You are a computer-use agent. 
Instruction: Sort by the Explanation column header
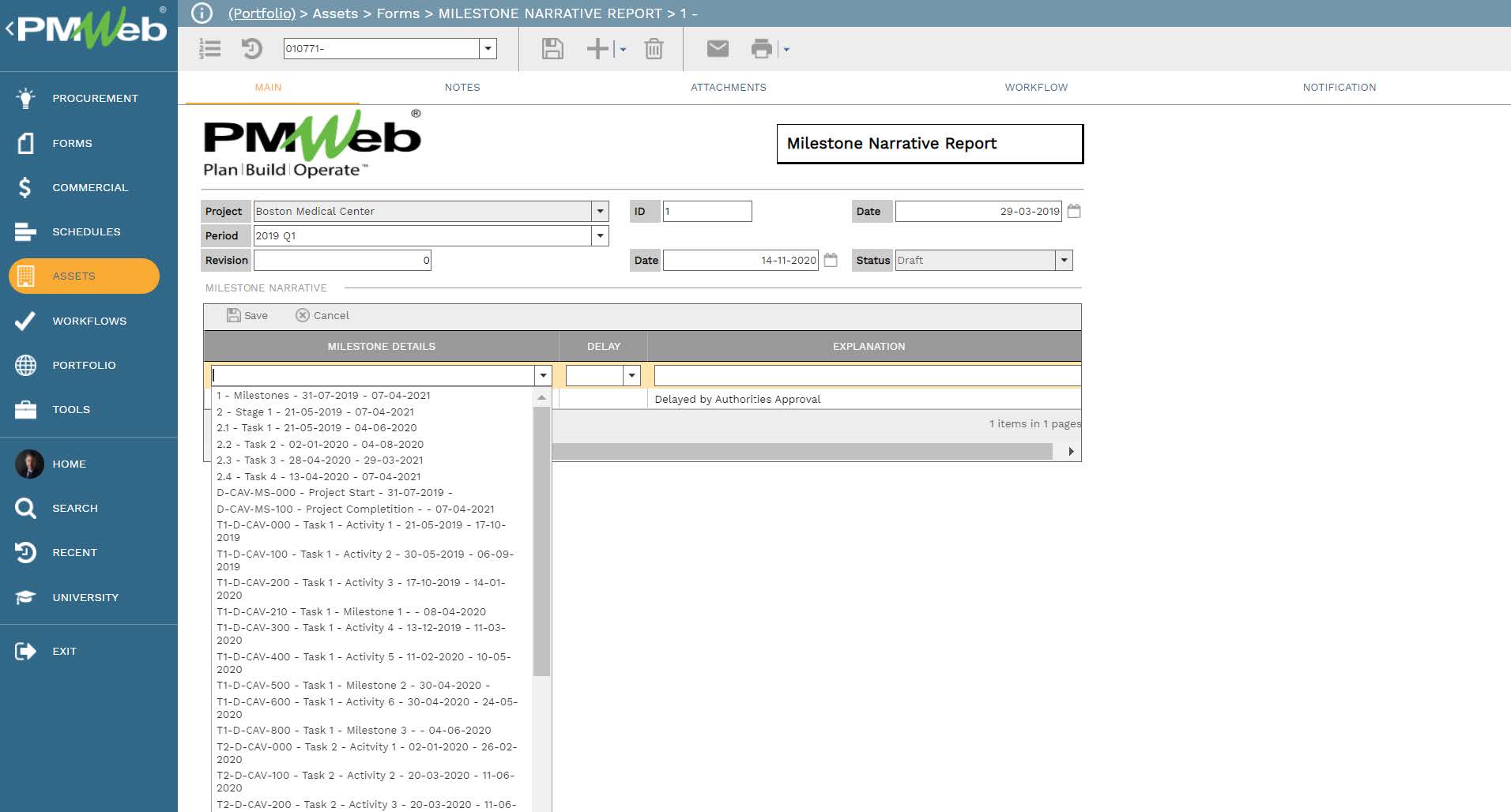click(869, 346)
